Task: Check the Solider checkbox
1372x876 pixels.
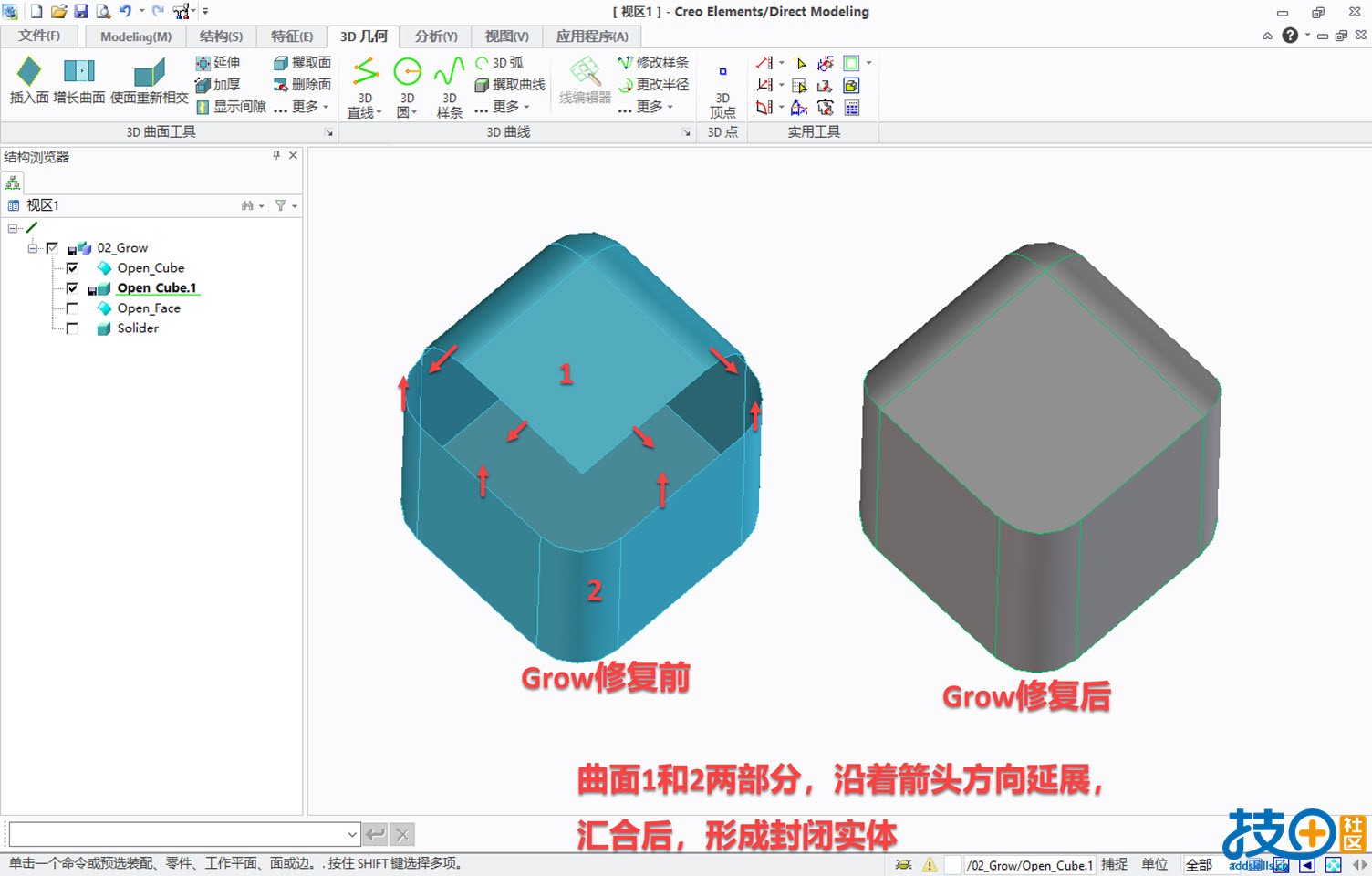Action: (72, 328)
